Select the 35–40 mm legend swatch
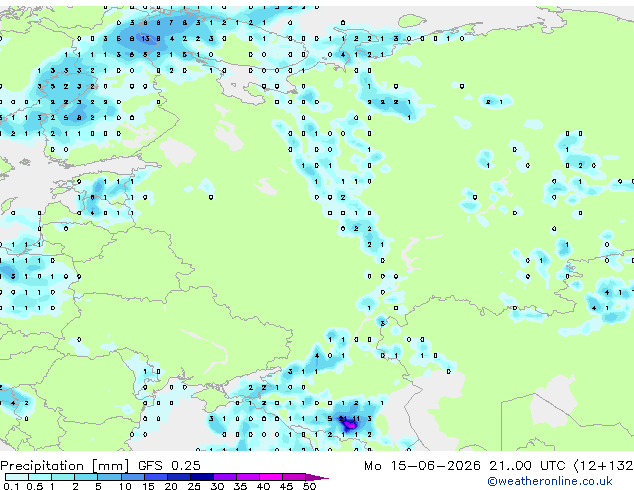The image size is (634, 490). (x=247, y=477)
